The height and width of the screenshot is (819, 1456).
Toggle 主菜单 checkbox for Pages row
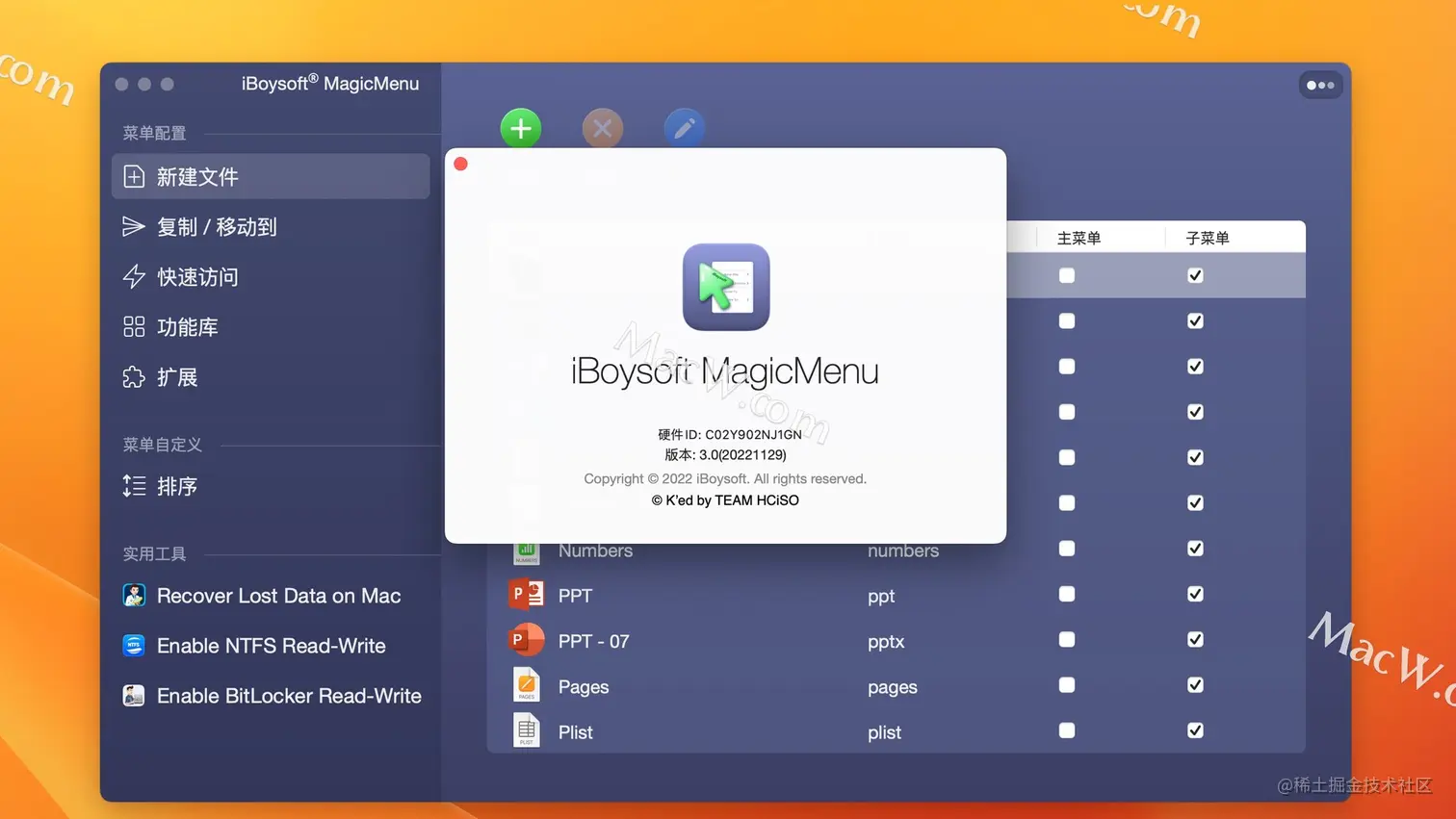click(1067, 685)
